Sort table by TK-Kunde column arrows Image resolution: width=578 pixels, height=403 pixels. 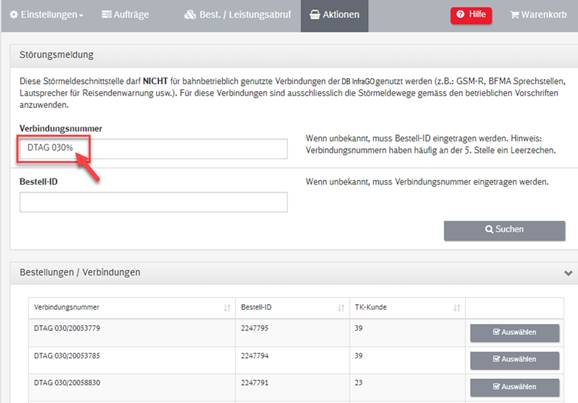457,308
